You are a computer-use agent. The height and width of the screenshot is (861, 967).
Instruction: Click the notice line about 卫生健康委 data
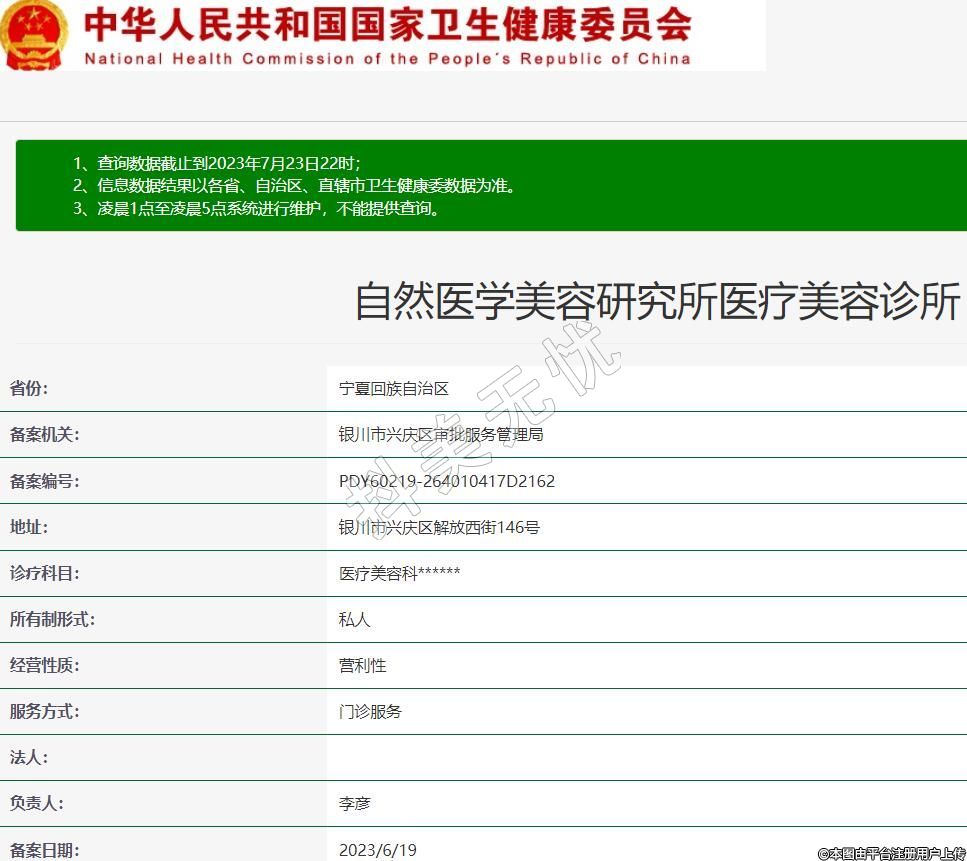tap(294, 186)
